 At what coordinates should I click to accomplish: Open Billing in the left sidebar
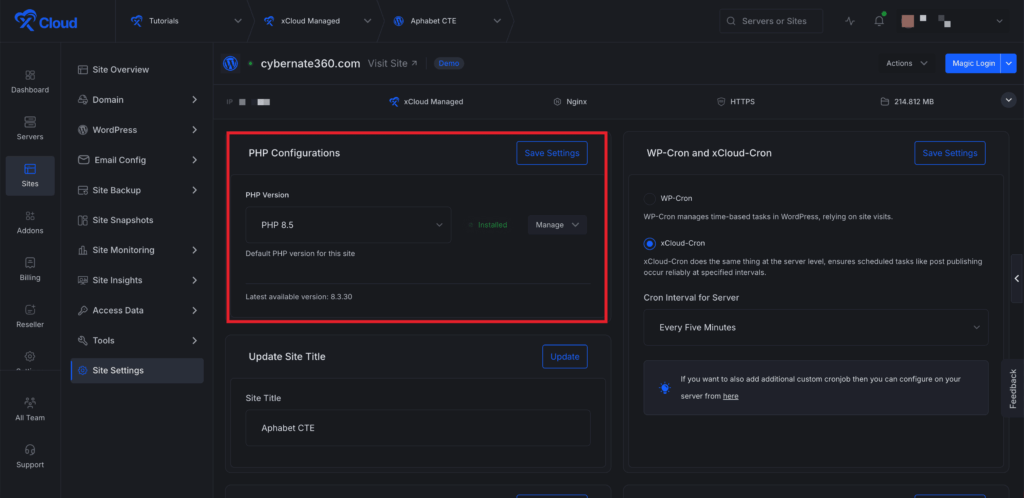tap(29, 268)
